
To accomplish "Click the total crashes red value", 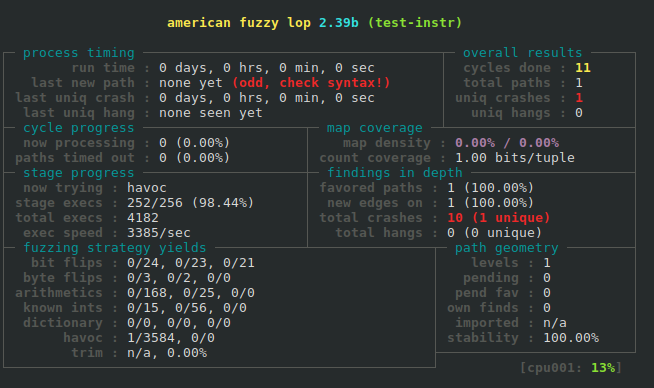I will click(498, 218).
